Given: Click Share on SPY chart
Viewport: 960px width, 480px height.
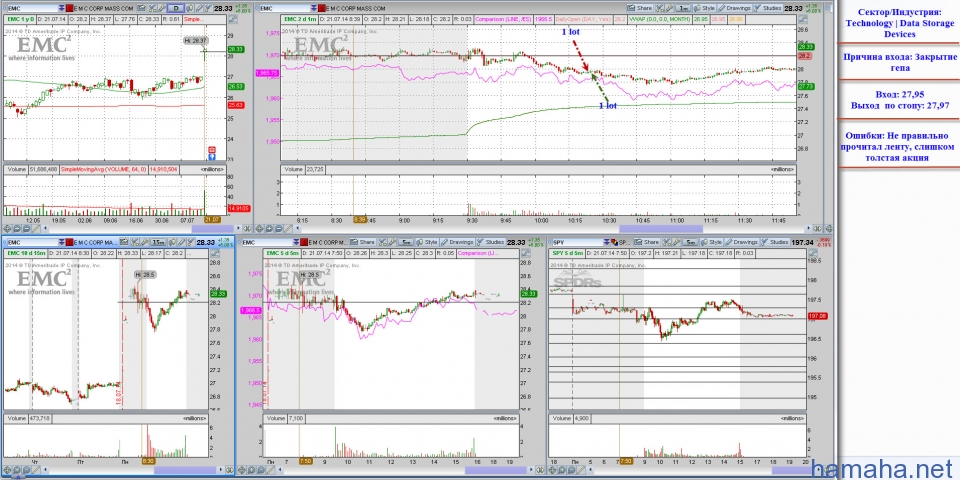Looking at the screenshot, I should tap(647, 242).
